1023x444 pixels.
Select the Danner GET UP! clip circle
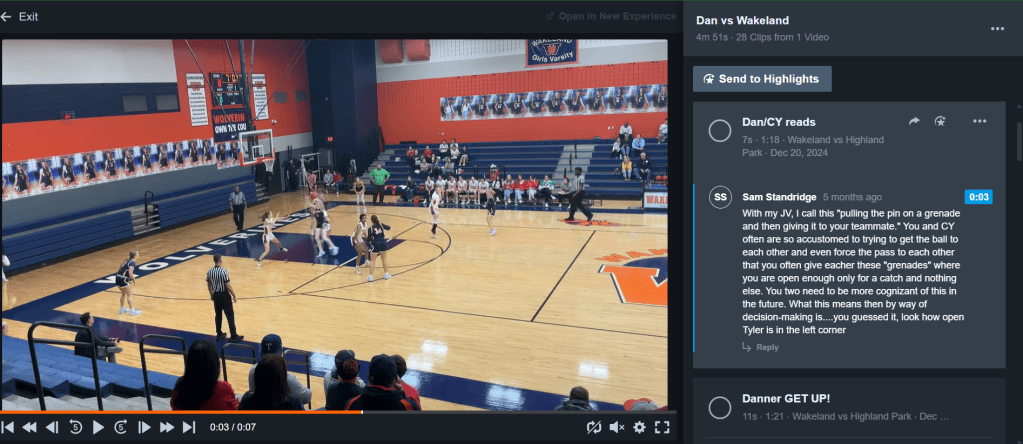tap(719, 407)
